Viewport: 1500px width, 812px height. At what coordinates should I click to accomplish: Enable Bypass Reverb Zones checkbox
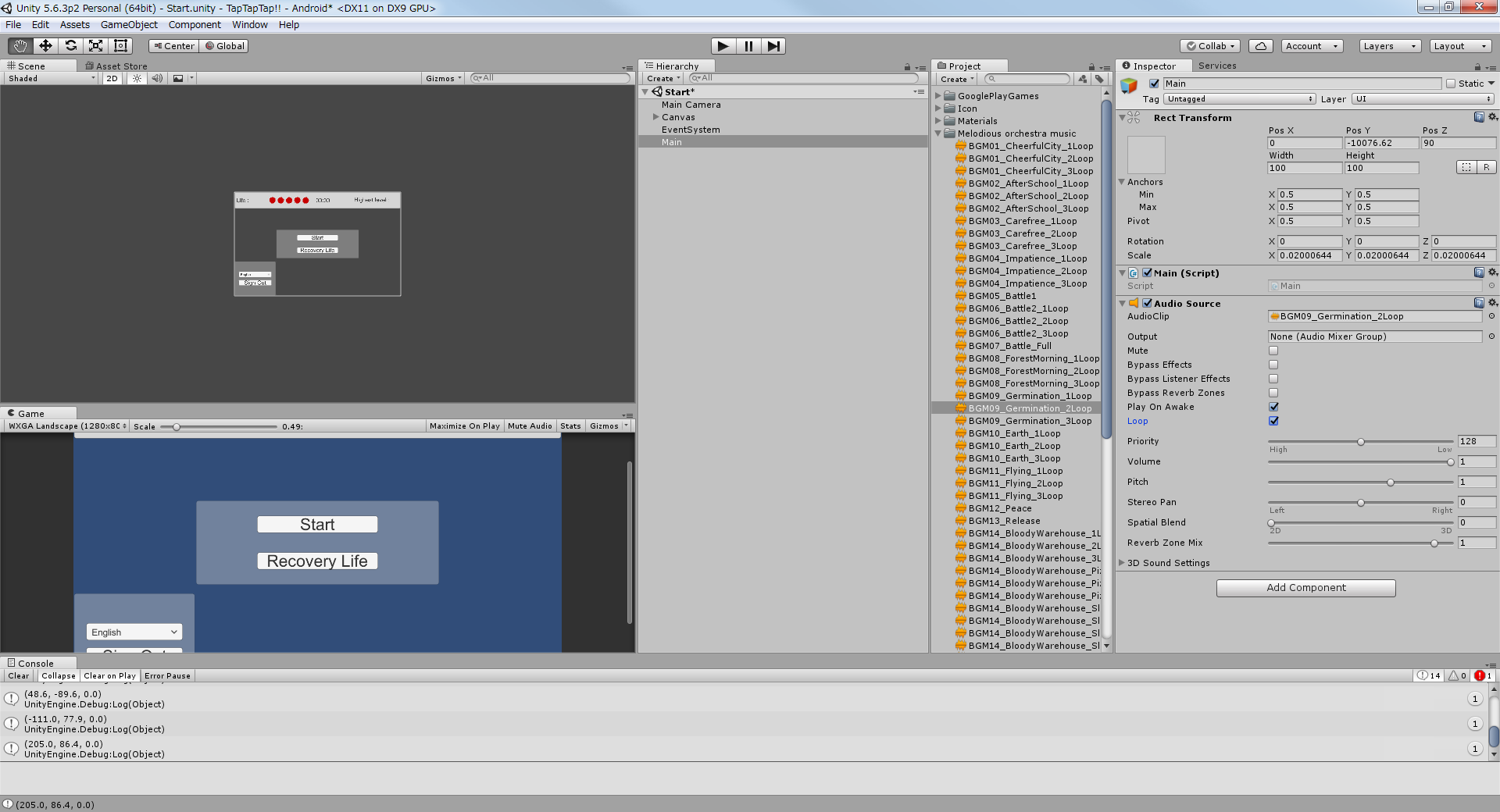point(1273,393)
